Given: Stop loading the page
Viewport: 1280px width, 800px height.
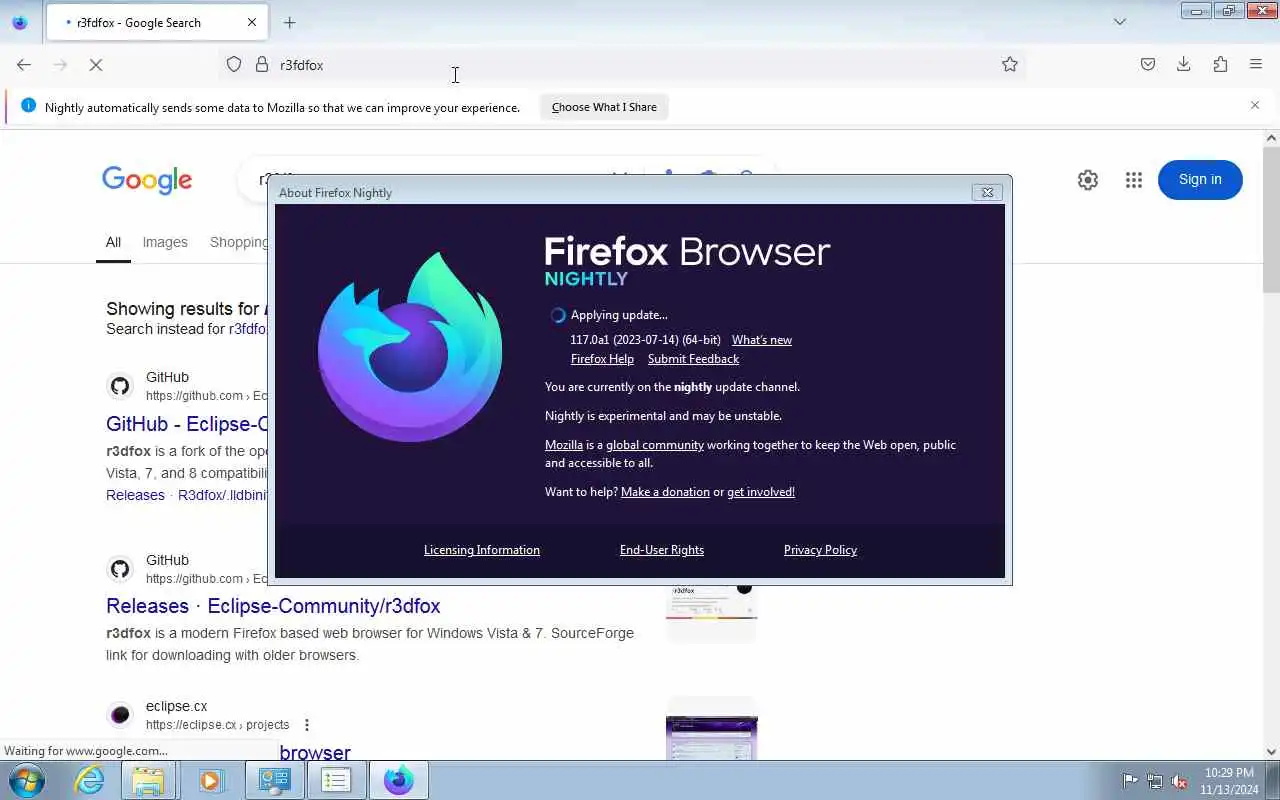Looking at the screenshot, I should (96, 65).
